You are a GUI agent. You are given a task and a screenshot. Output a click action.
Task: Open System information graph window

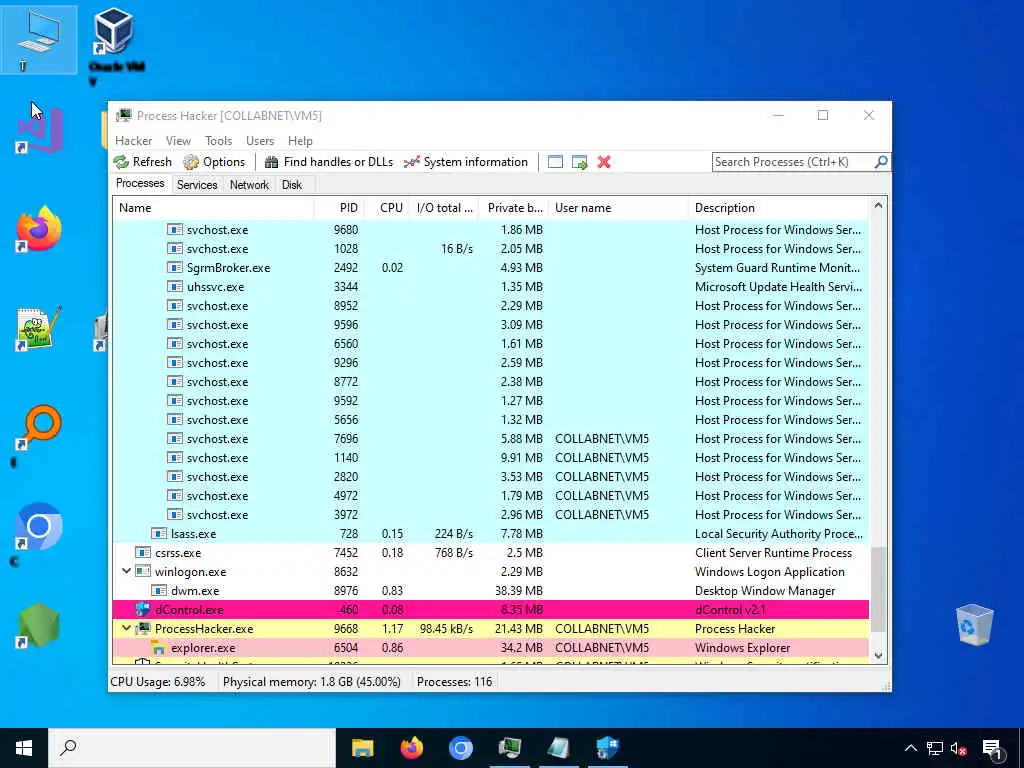466,162
